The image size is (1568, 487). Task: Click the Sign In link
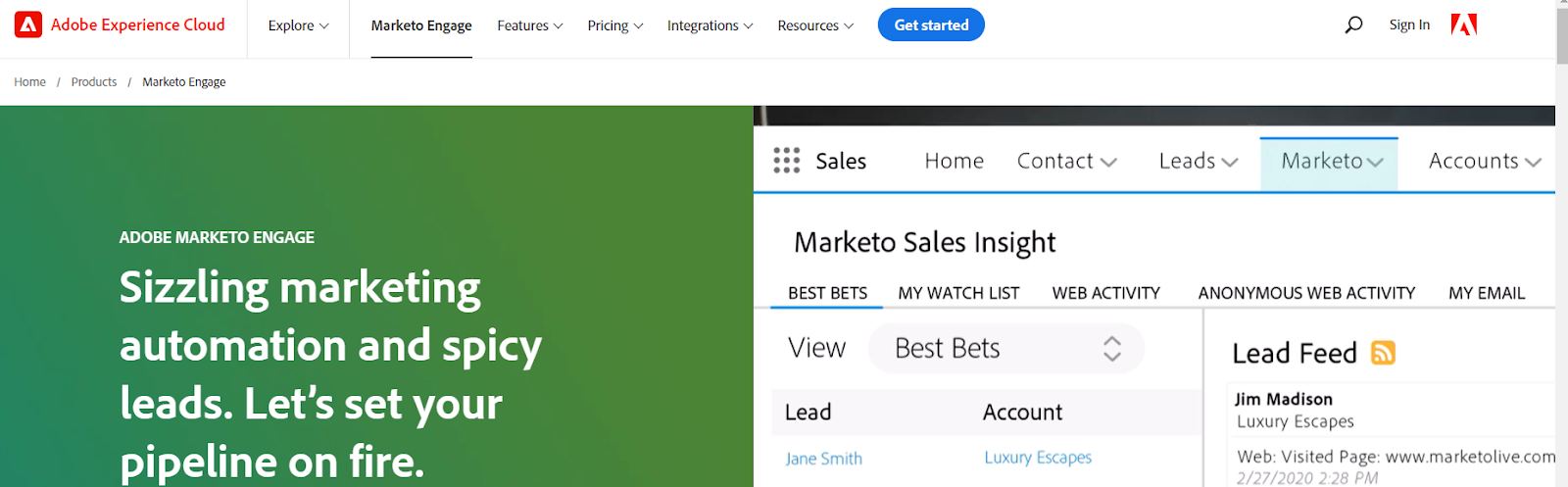coord(1409,25)
